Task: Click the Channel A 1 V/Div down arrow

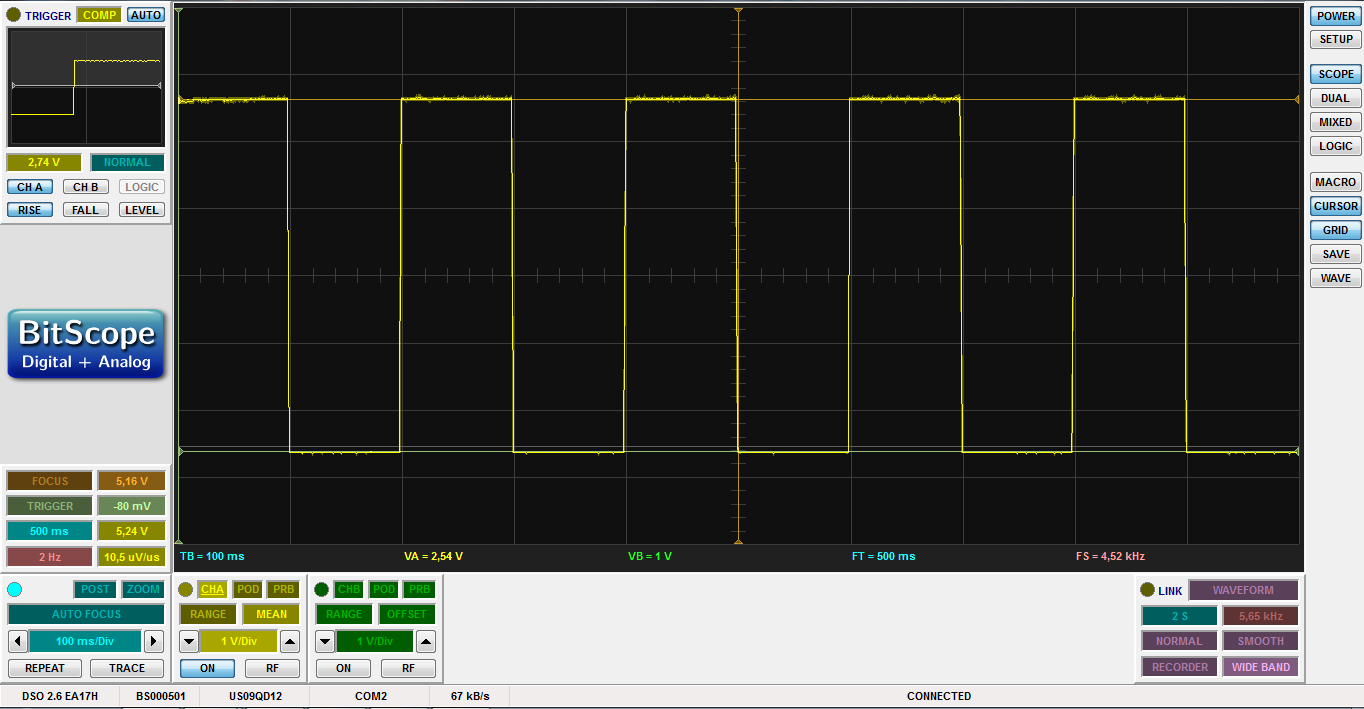Action: pos(188,641)
